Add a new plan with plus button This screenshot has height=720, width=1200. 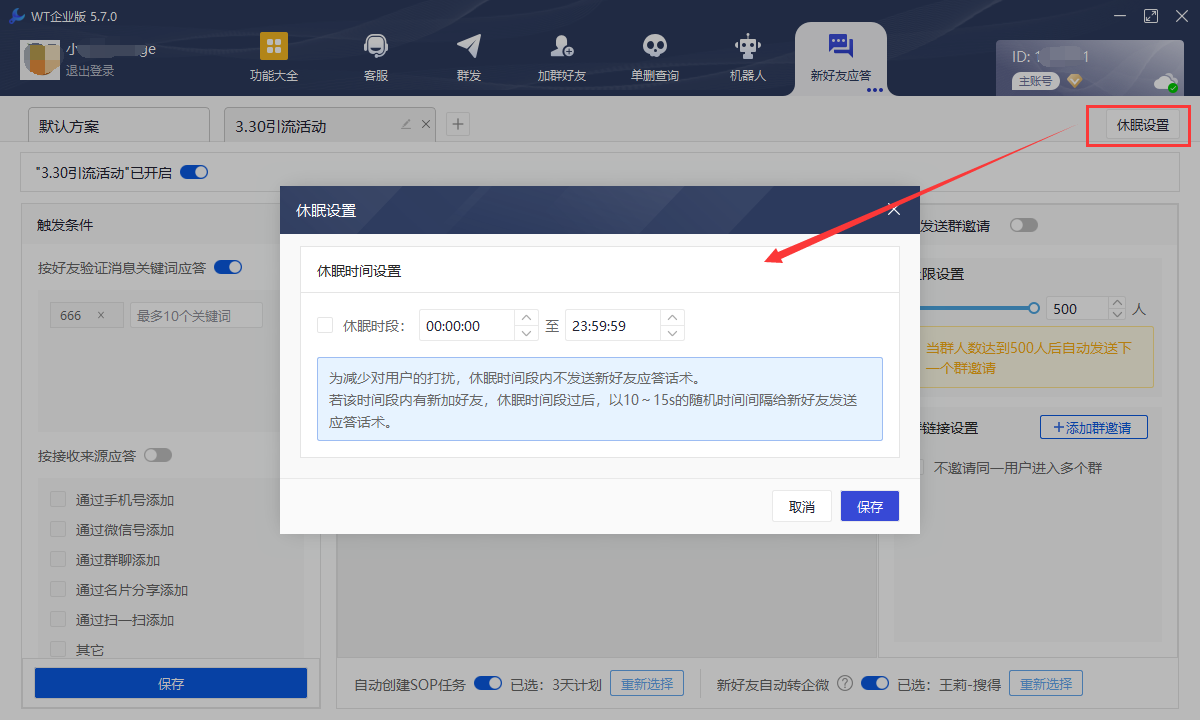coord(458,124)
